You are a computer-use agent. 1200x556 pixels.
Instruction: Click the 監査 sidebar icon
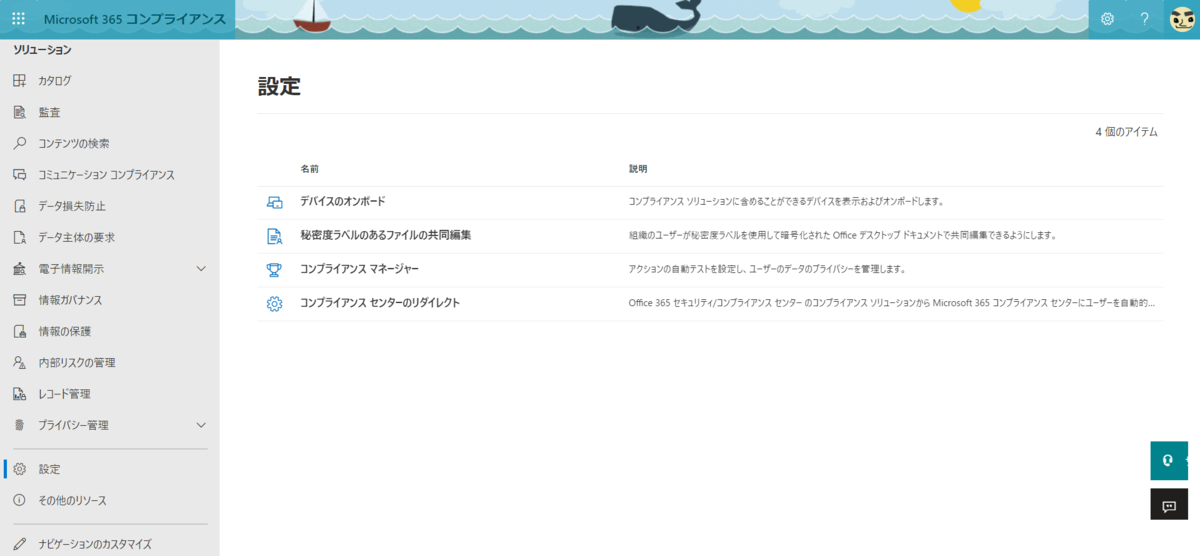point(19,112)
